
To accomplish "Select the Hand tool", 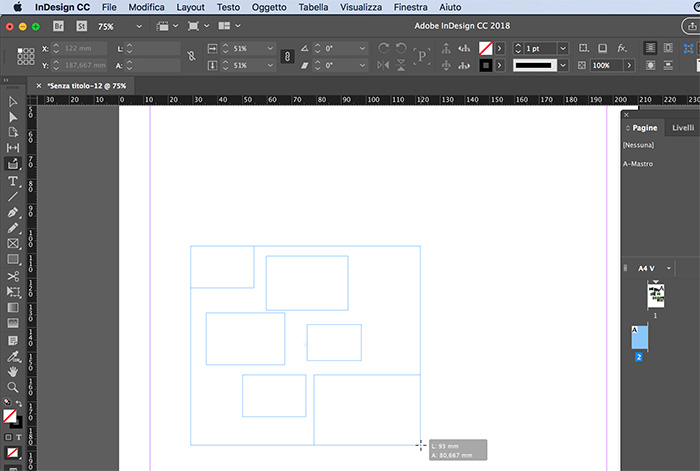I will coord(13,371).
